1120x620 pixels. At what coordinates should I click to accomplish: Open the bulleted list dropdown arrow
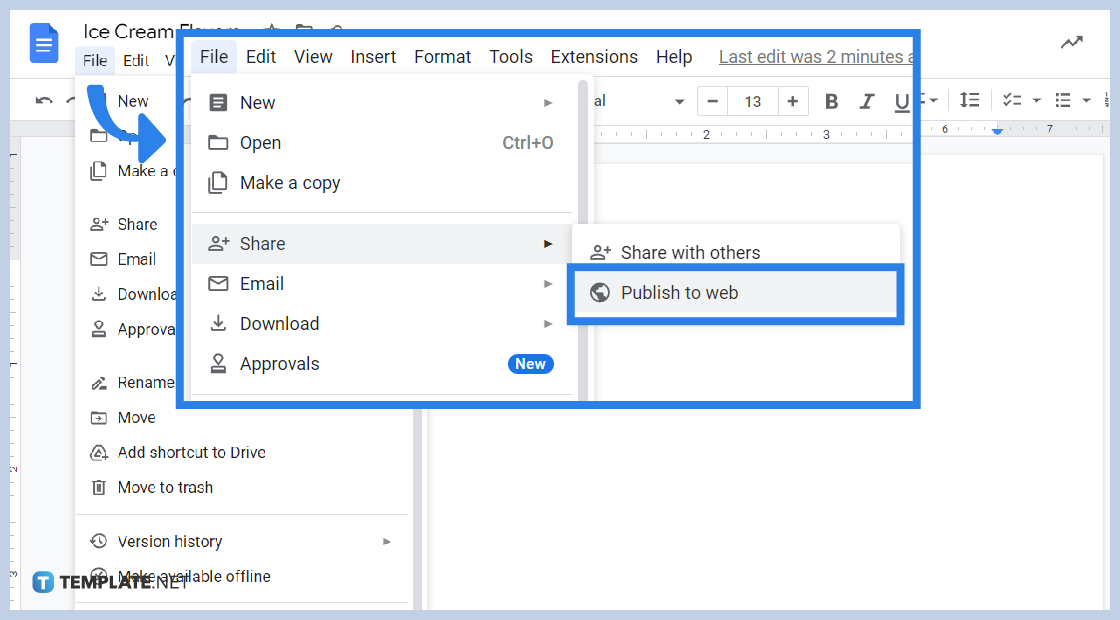[x=1085, y=100]
